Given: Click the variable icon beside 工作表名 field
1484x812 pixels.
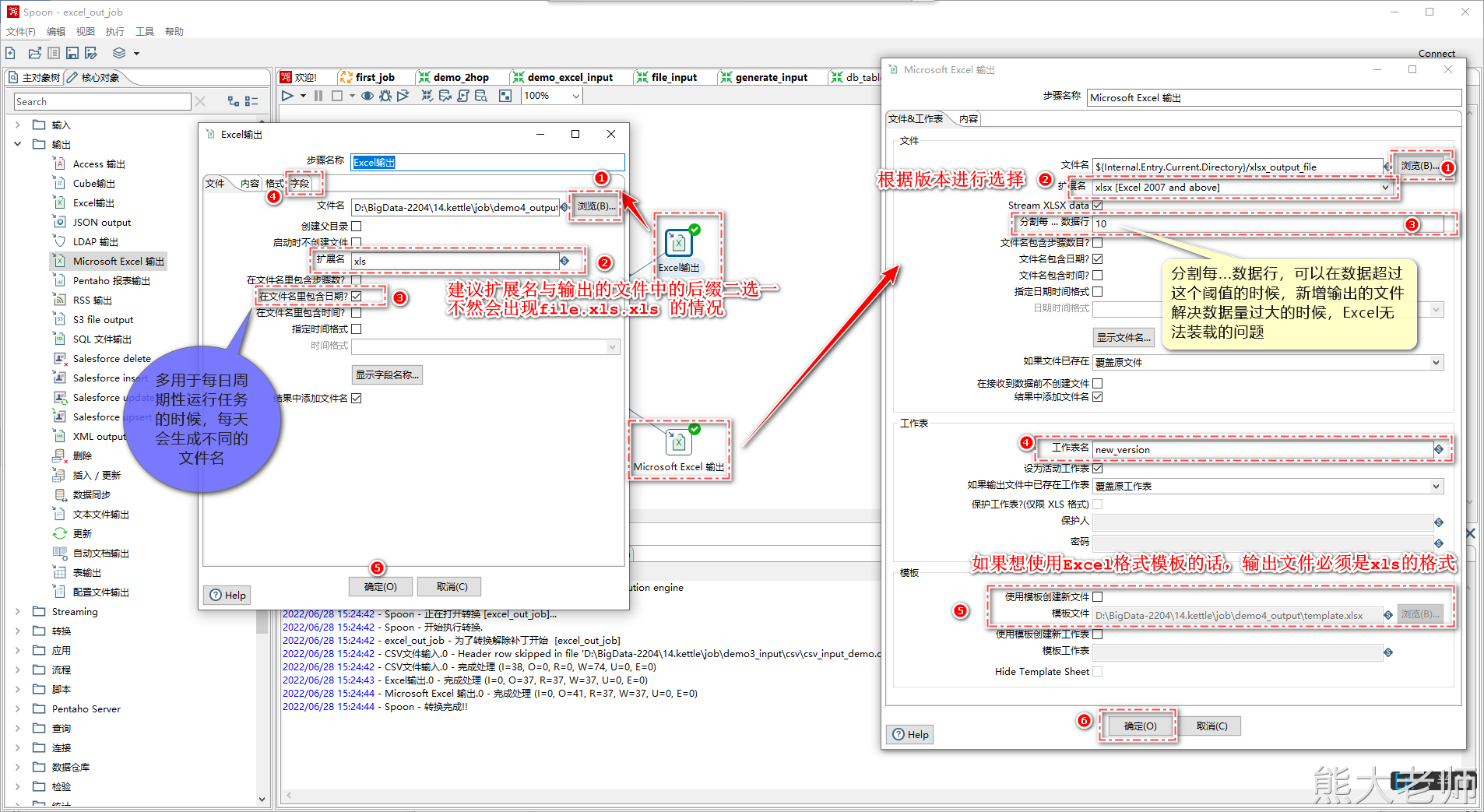Looking at the screenshot, I should (x=1439, y=449).
